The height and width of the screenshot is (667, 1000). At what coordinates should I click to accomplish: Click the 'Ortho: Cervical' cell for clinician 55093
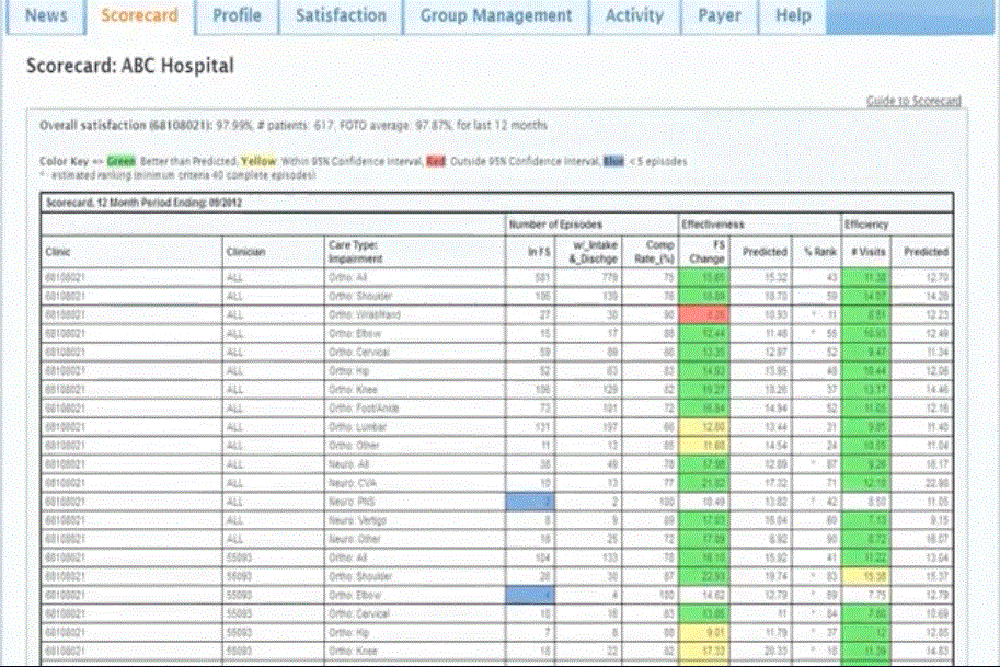(415, 614)
